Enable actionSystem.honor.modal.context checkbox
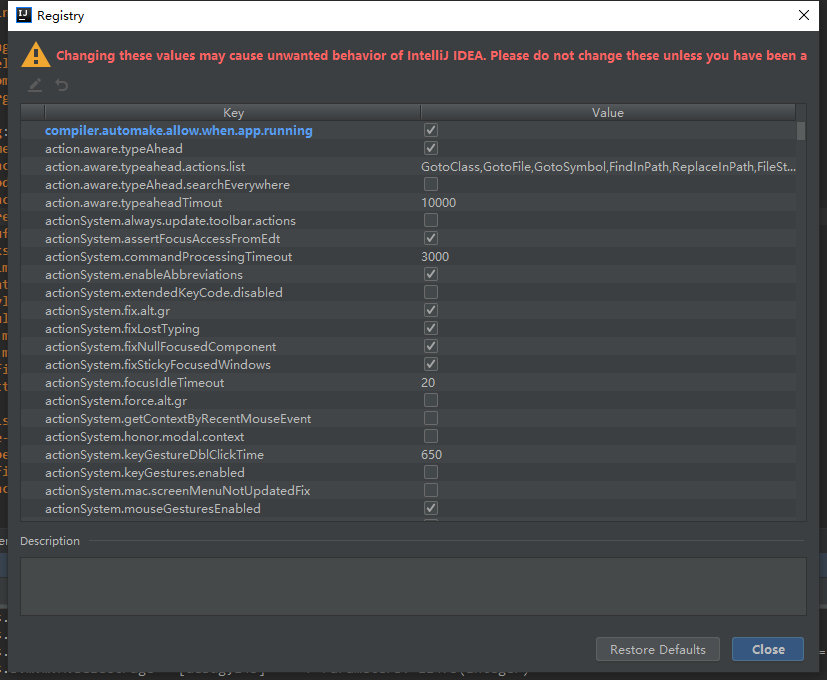827x680 pixels. [x=431, y=436]
